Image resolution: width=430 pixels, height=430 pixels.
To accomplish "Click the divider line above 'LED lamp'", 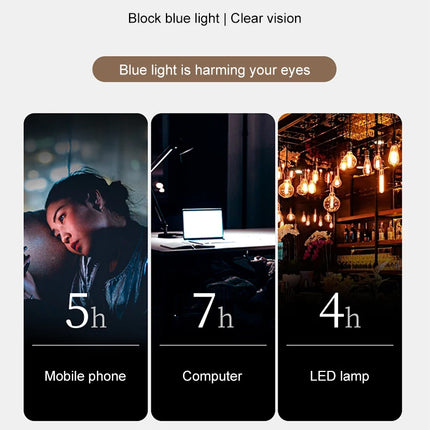I will click(x=340, y=345).
